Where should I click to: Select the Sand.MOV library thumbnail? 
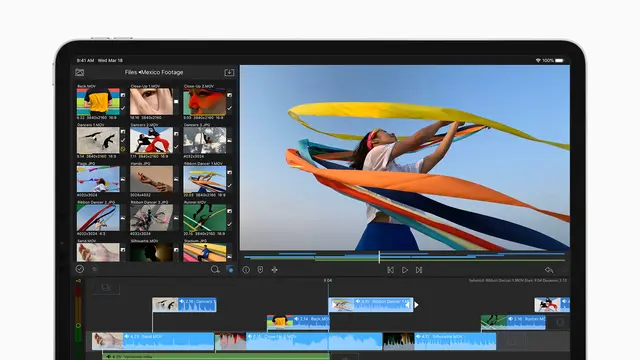click(x=98, y=252)
